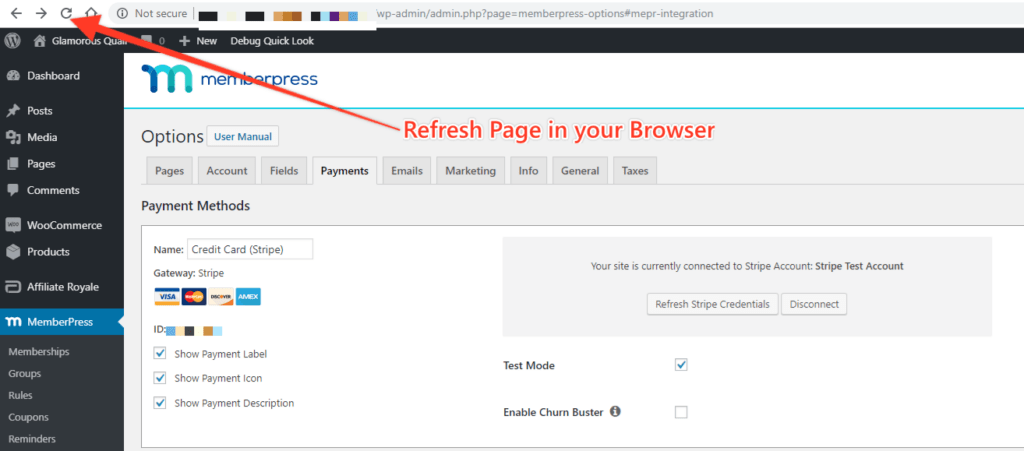Switch to the Account tab
The image size is (1024, 451).
(227, 171)
